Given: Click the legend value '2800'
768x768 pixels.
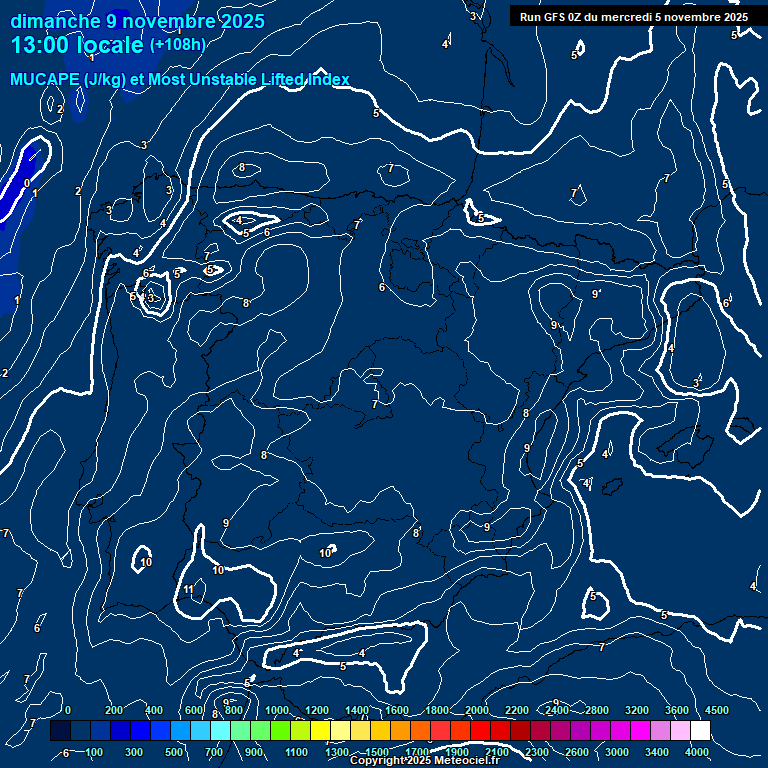Looking at the screenshot, I should pos(597,710).
